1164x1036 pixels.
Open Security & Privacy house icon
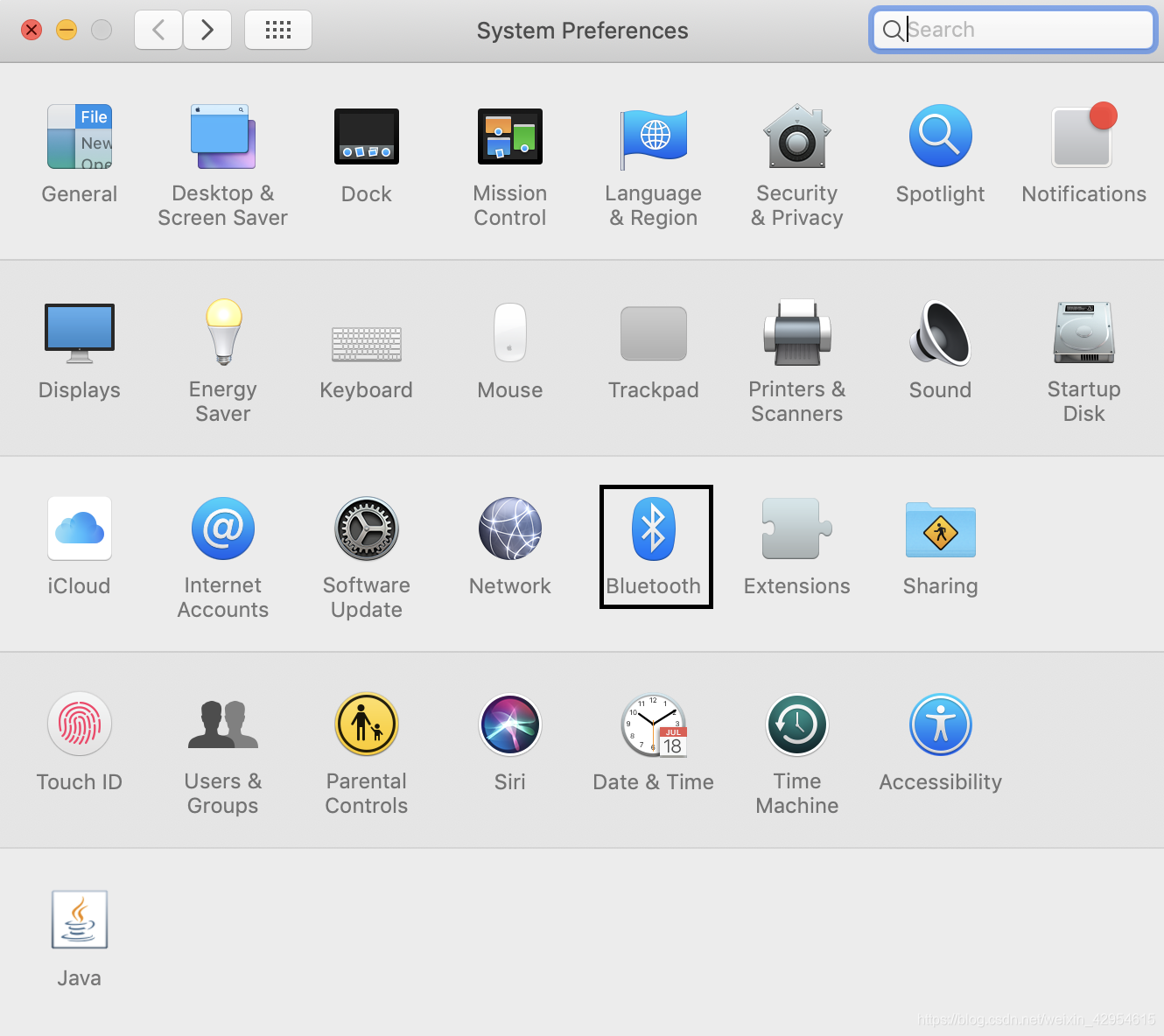(797, 136)
